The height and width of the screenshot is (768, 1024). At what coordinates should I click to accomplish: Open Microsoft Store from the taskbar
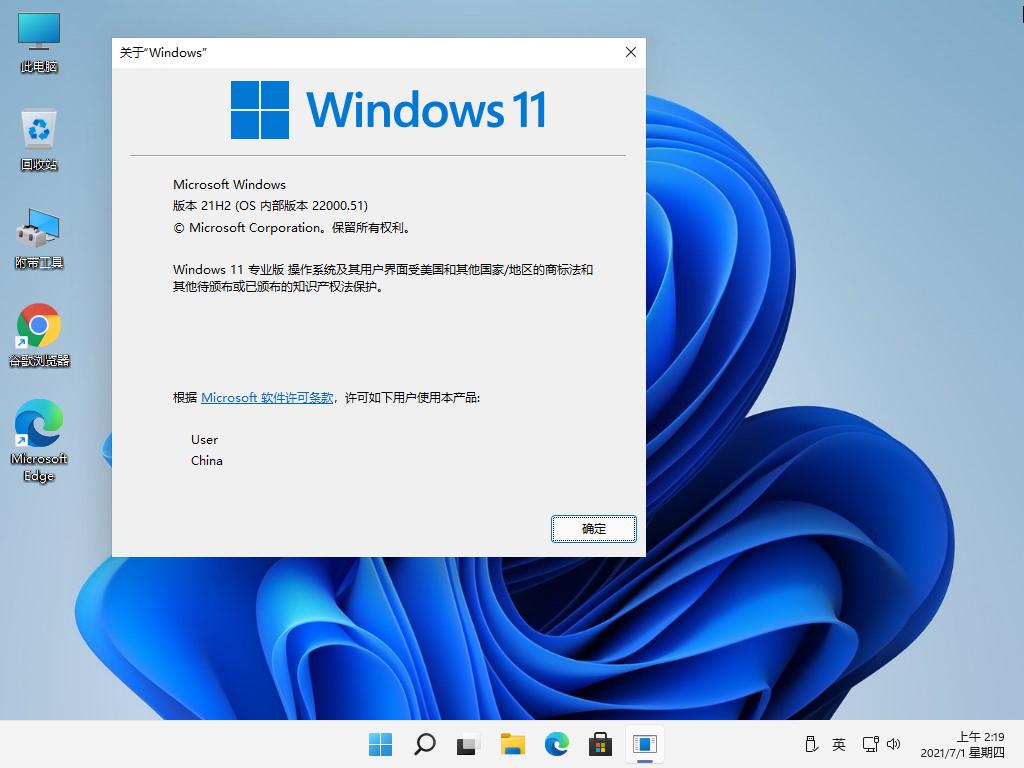click(600, 744)
